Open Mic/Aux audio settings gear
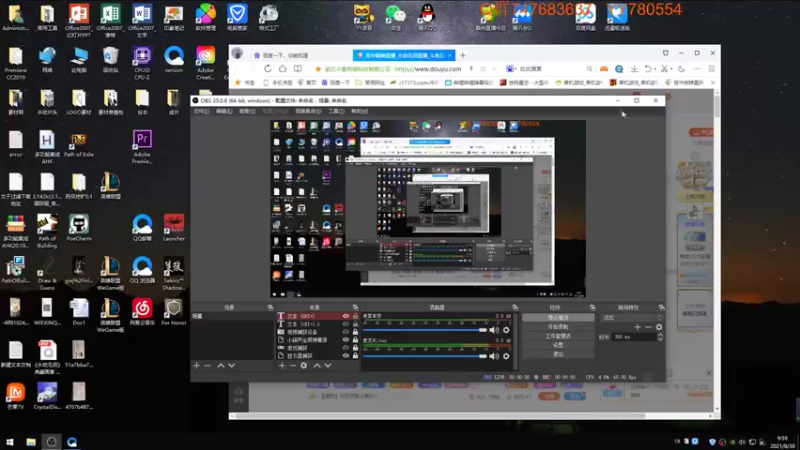 (x=506, y=356)
